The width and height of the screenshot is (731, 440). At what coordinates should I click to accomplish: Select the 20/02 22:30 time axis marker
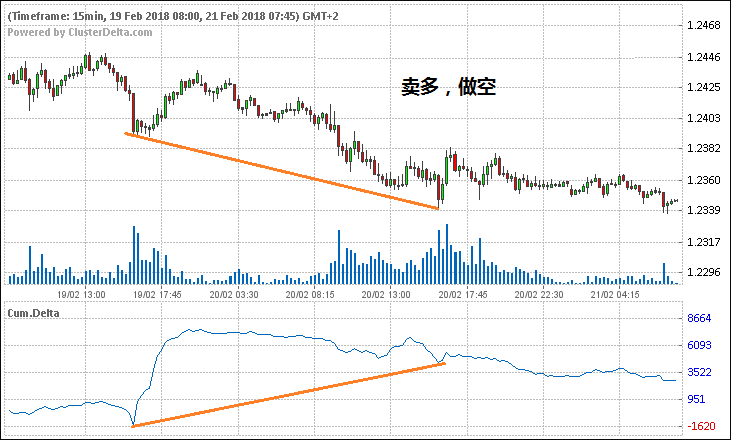tap(539, 295)
